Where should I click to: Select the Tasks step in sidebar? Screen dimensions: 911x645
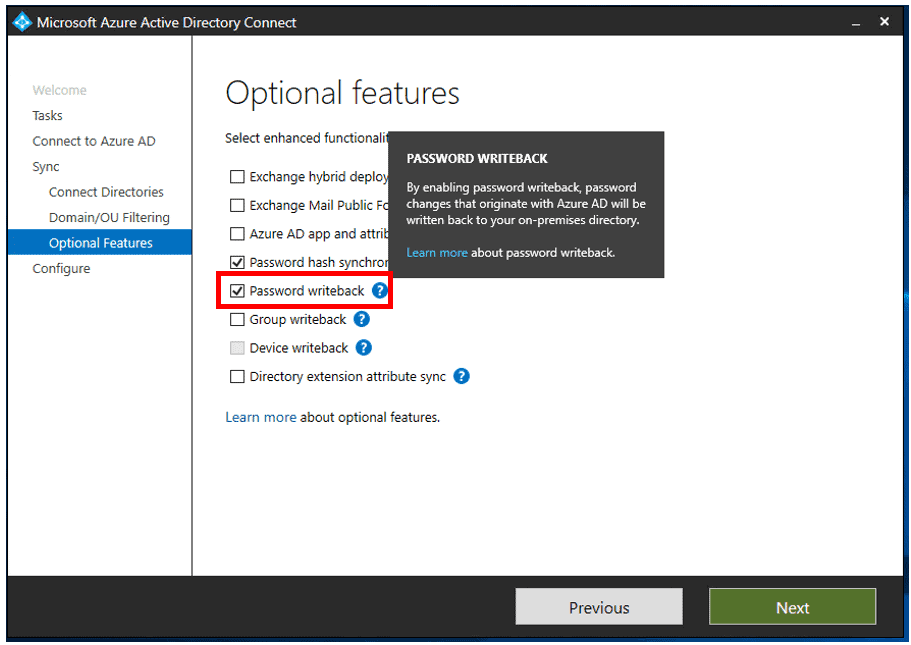(x=47, y=116)
